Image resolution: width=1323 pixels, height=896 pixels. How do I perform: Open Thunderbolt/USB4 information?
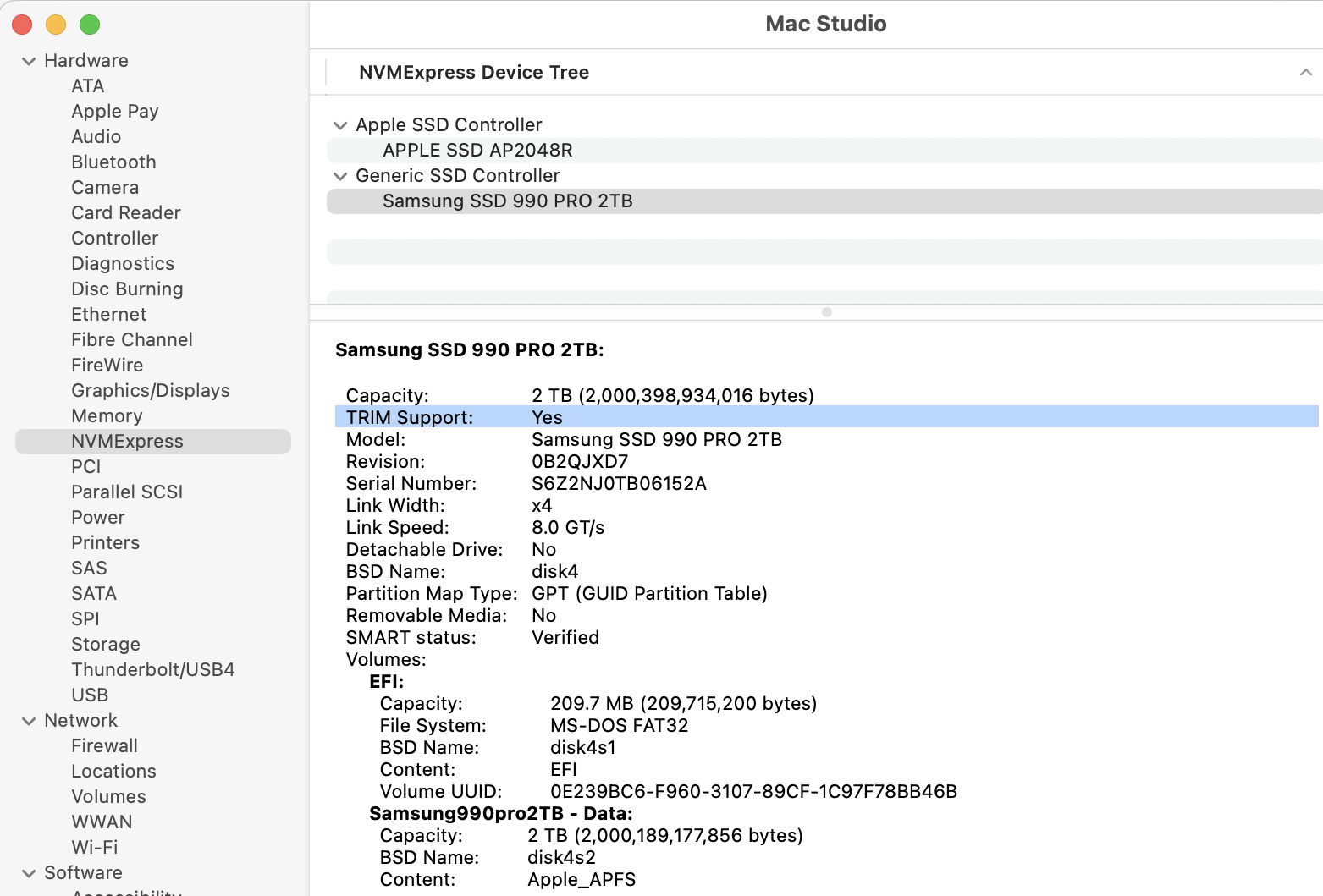click(x=153, y=670)
